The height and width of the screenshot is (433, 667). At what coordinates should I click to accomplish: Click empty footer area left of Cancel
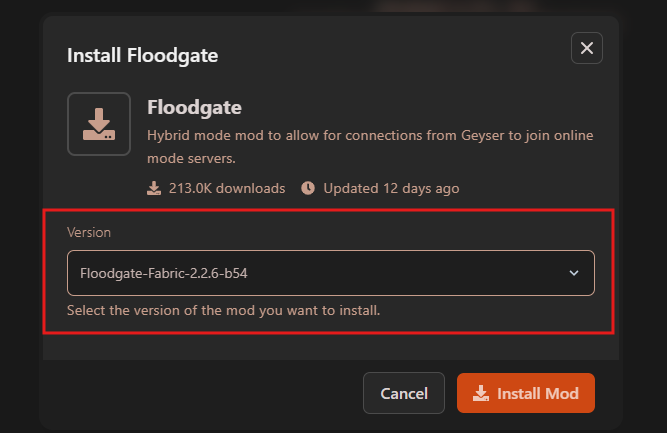[200, 393]
